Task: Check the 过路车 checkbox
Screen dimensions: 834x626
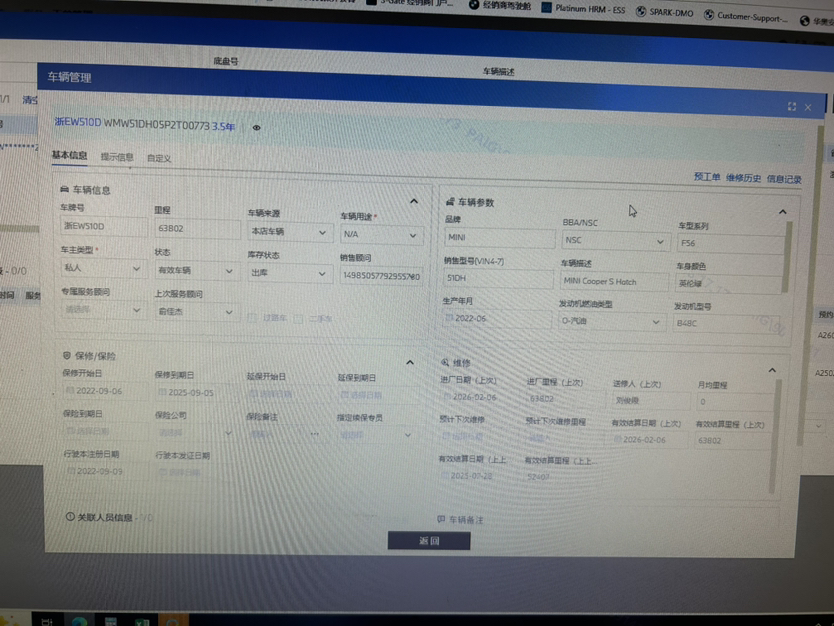Action: click(252, 318)
